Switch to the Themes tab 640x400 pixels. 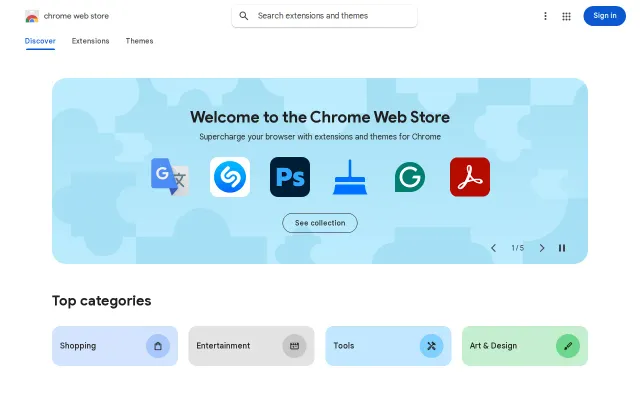pos(140,41)
